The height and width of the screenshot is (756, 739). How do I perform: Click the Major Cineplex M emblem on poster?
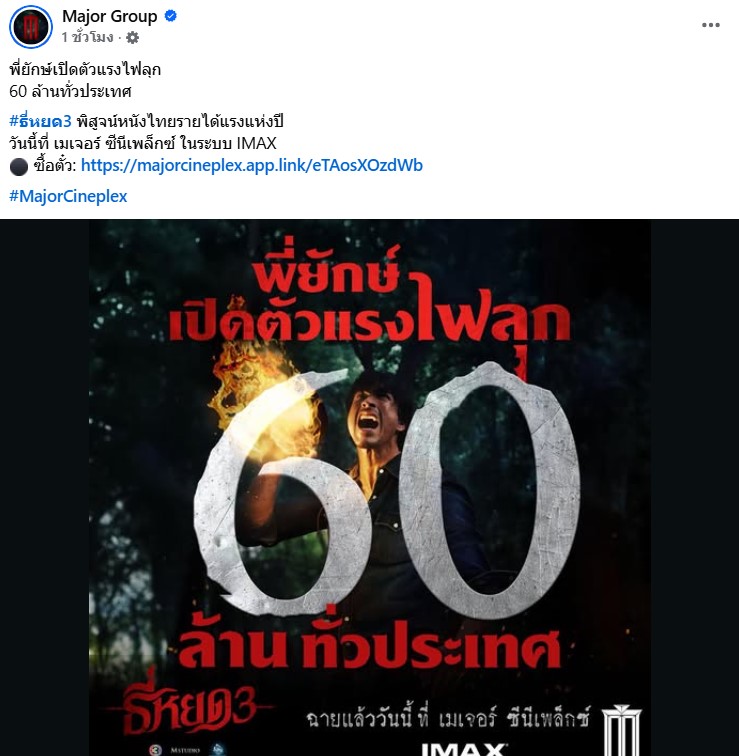[x=622, y=730]
